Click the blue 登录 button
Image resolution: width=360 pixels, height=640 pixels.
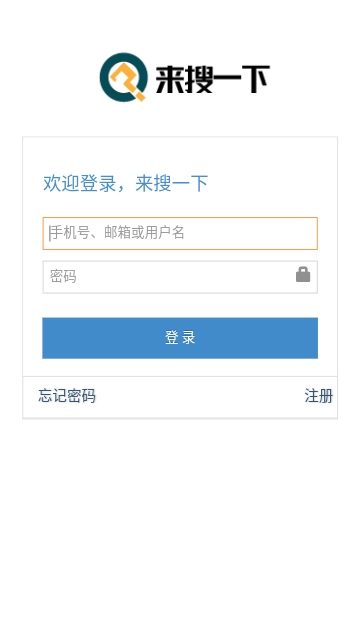pos(180,338)
